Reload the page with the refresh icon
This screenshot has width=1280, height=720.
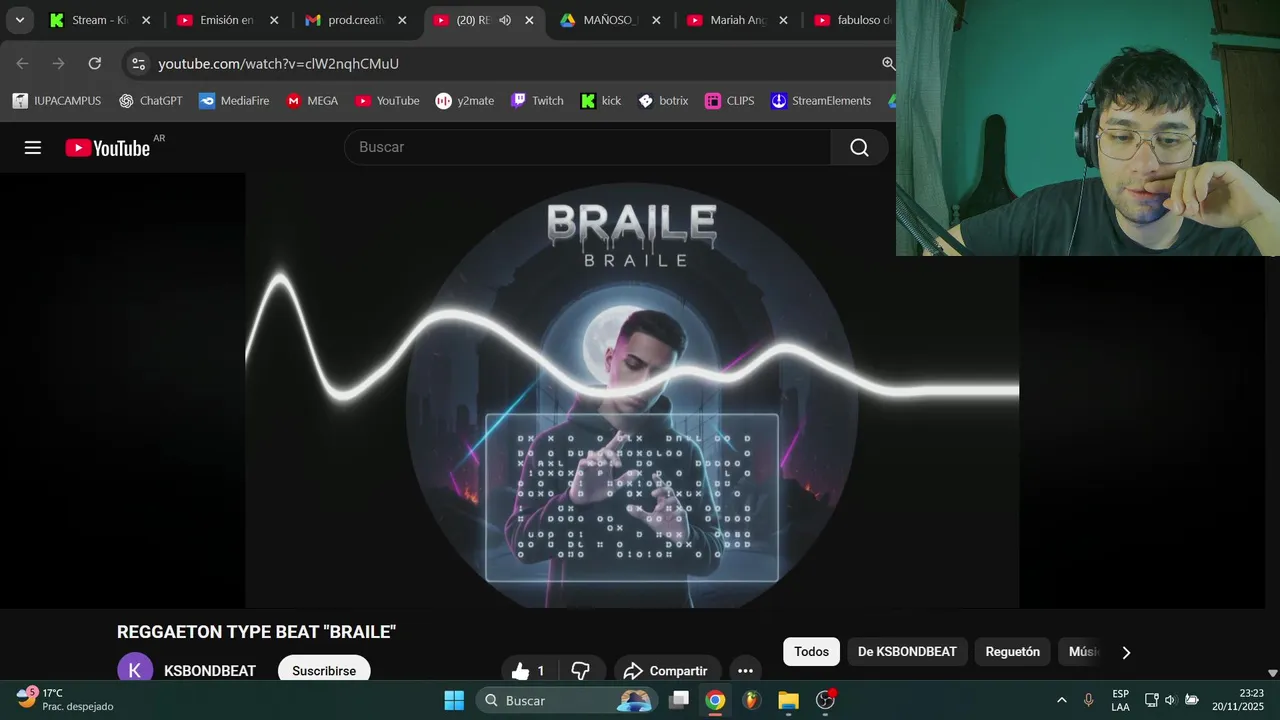(94, 63)
